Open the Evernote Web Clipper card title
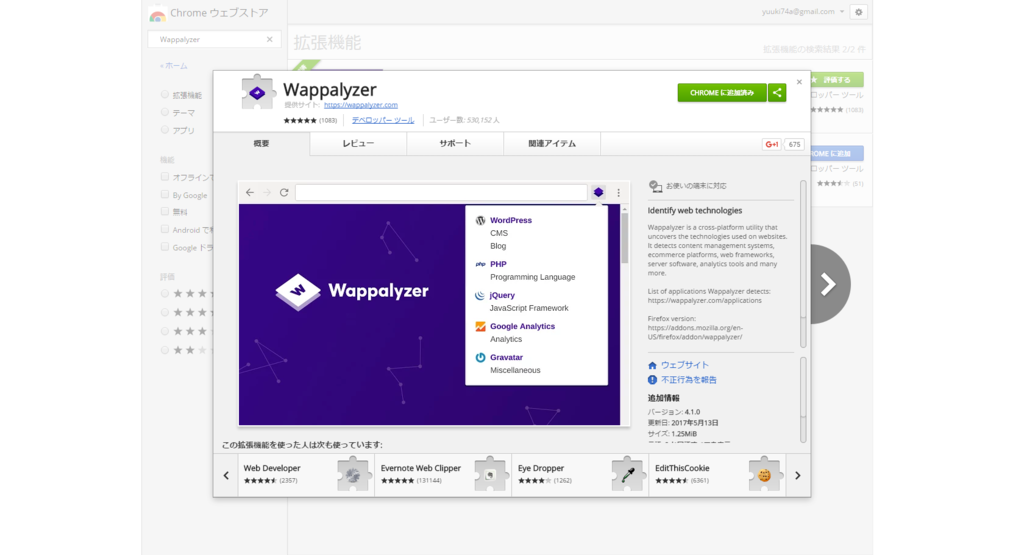The width and height of the screenshot is (1024, 555). (421, 468)
